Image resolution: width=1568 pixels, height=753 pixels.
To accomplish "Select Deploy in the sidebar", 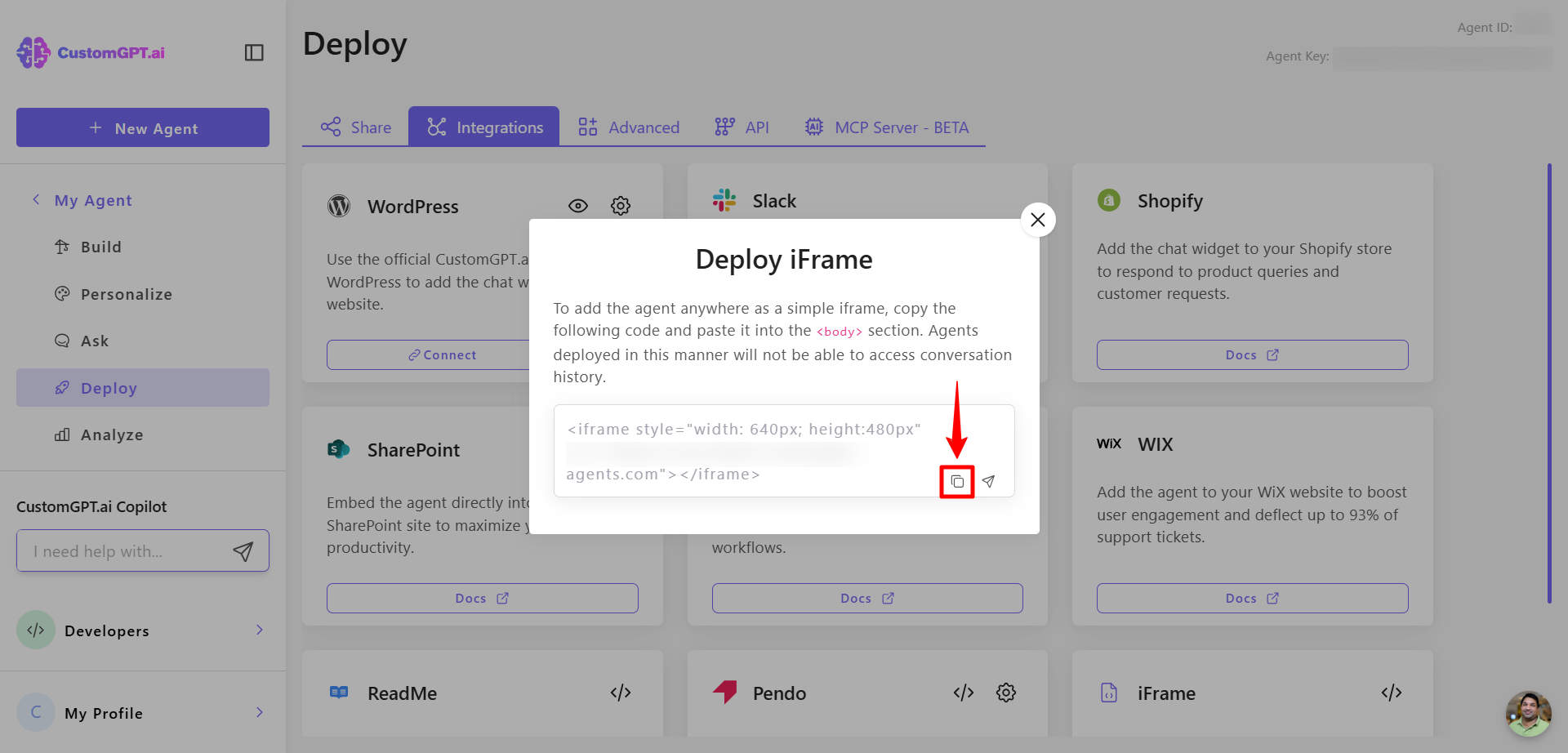I will pyautogui.click(x=143, y=388).
